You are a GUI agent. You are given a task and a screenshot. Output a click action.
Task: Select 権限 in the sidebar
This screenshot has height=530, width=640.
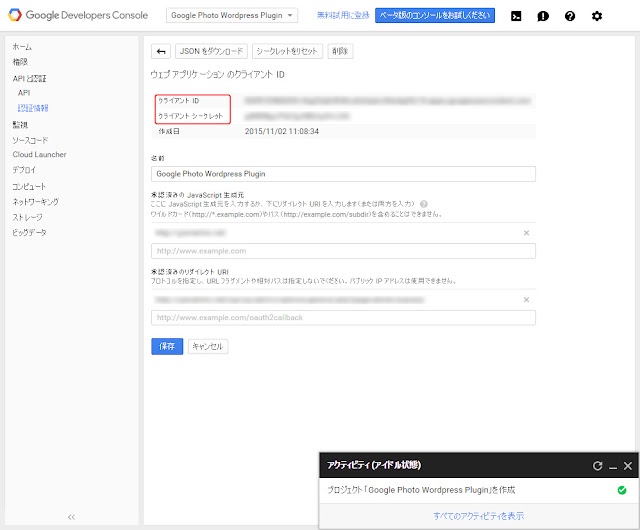[x=20, y=62]
